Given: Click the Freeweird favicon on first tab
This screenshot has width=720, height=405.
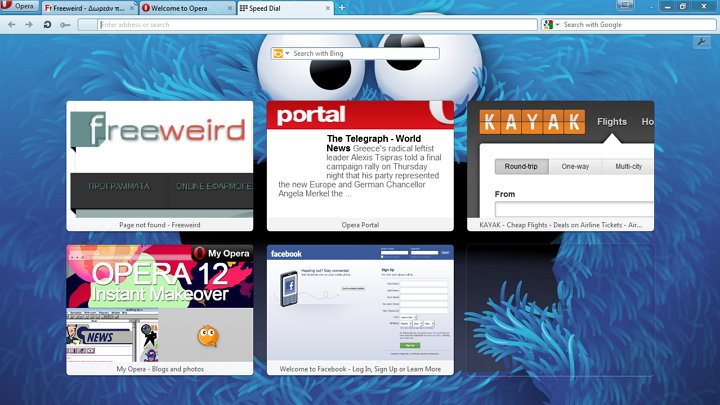Looking at the screenshot, I should click(x=48, y=8).
